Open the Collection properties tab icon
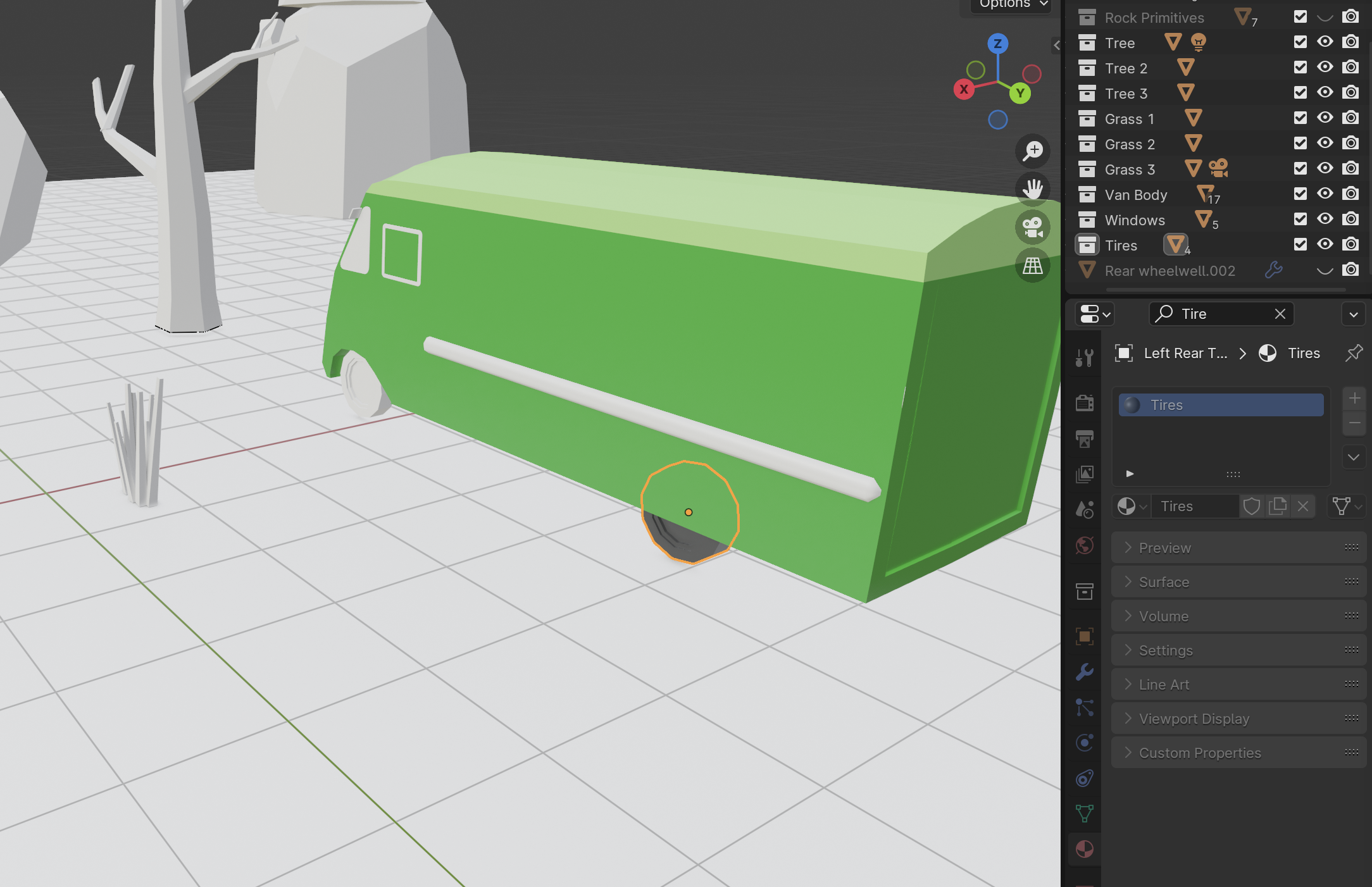 pos(1085,592)
